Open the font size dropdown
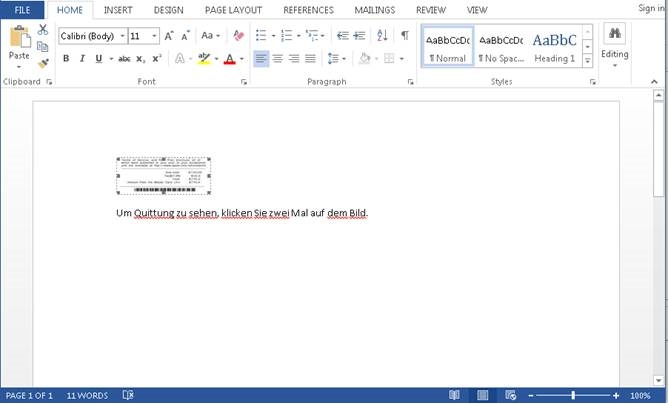The image size is (669, 404). tap(154, 36)
